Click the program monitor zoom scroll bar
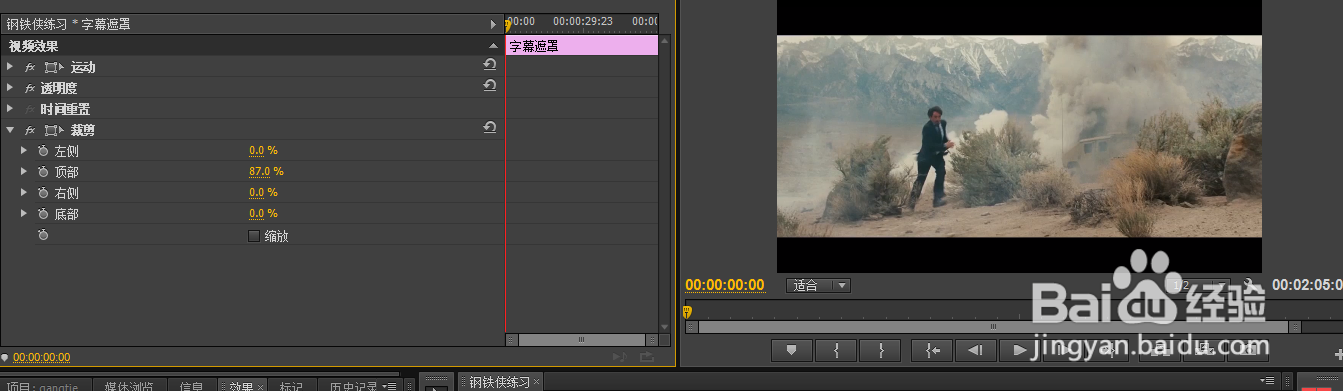The height and width of the screenshot is (391, 1343). (993, 326)
